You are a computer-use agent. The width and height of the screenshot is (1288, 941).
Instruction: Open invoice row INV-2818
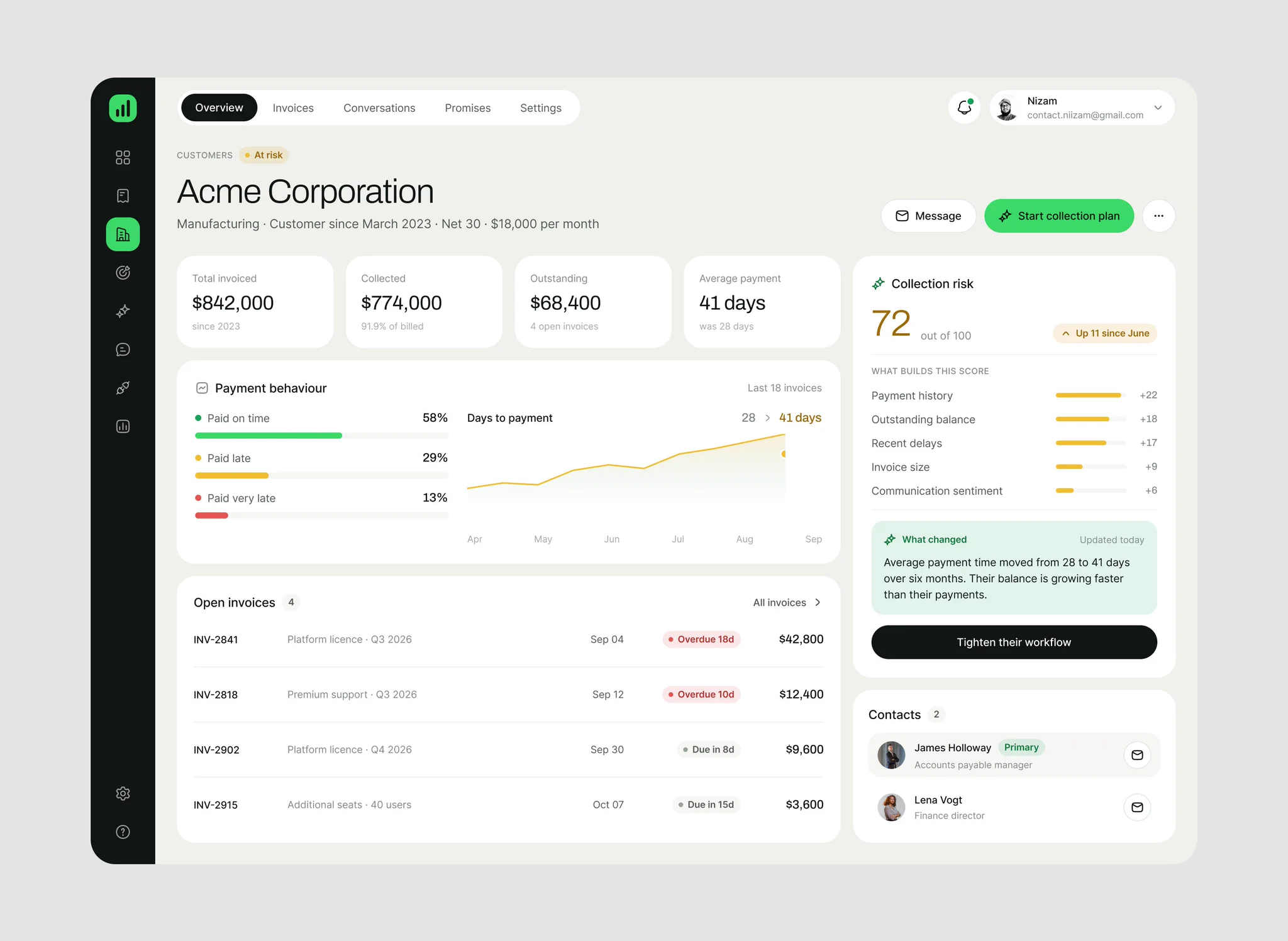[508, 695]
